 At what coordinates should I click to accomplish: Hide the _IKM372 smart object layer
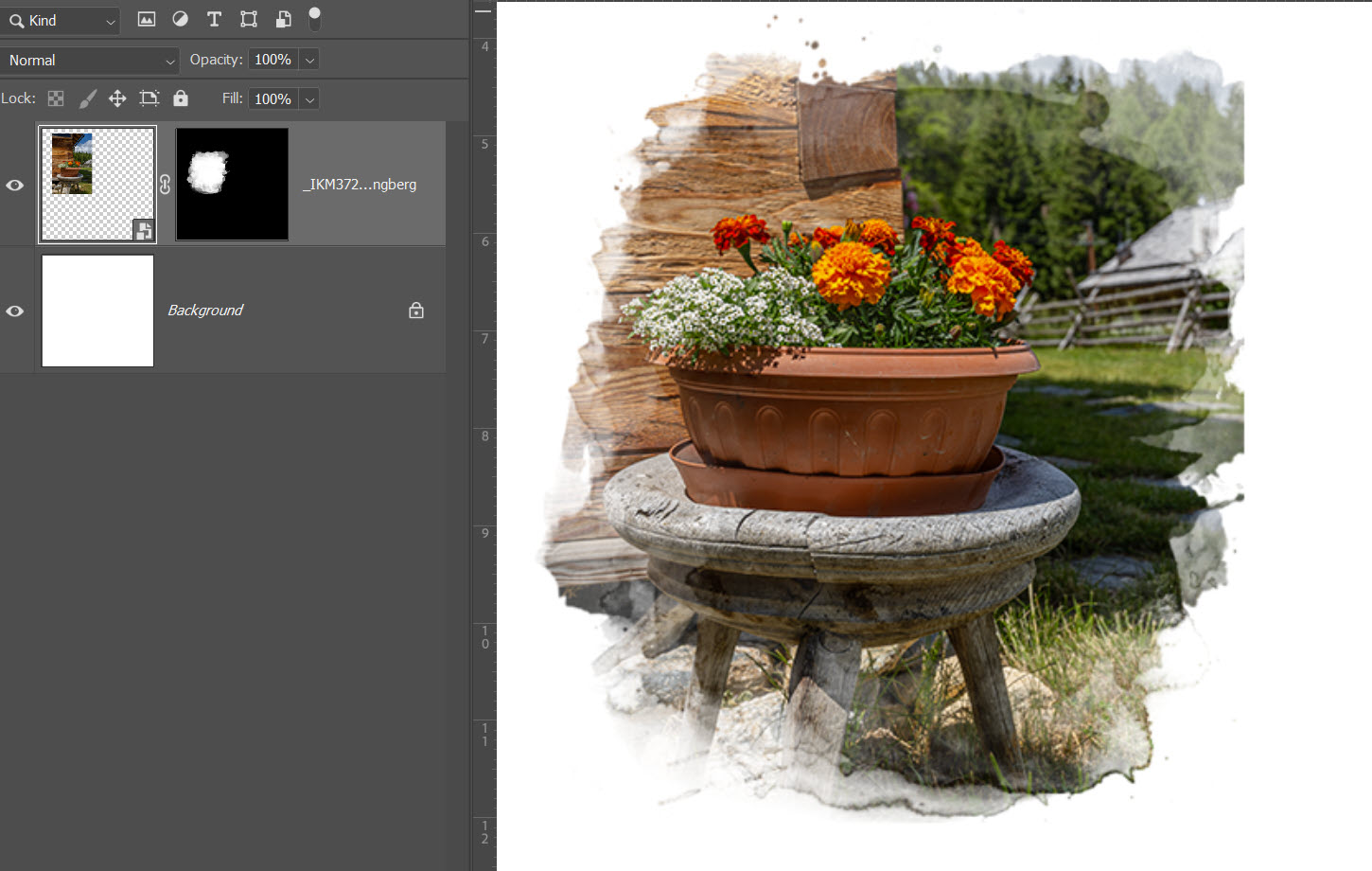point(15,186)
